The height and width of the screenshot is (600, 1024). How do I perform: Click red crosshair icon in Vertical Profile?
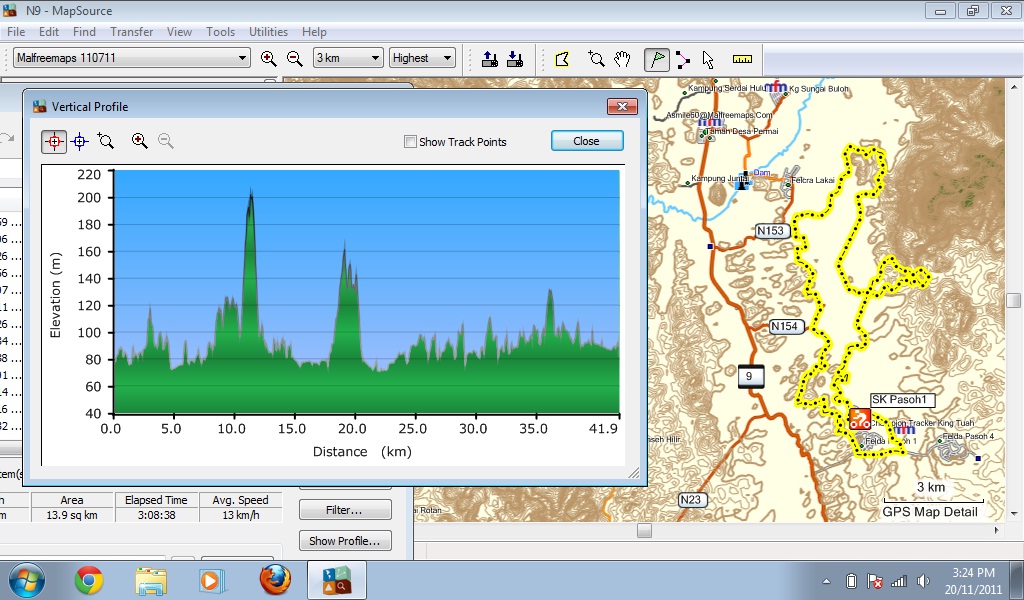click(x=54, y=141)
